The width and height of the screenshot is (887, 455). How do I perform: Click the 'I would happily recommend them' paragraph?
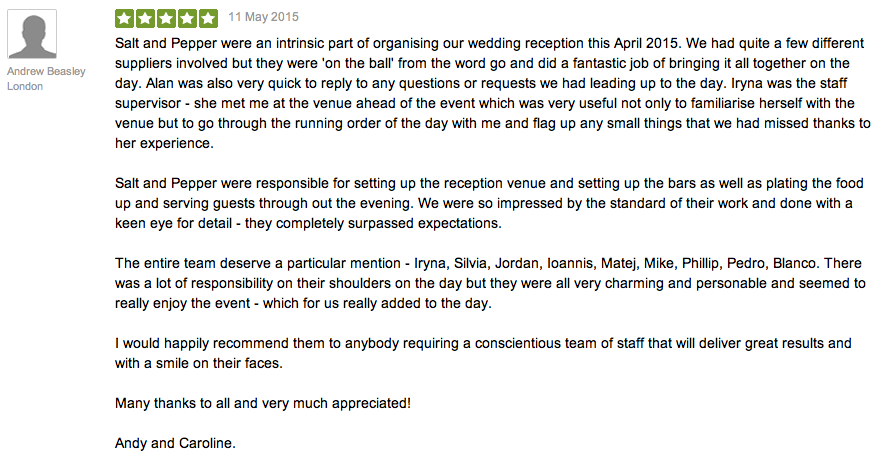click(x=483, y=353)
